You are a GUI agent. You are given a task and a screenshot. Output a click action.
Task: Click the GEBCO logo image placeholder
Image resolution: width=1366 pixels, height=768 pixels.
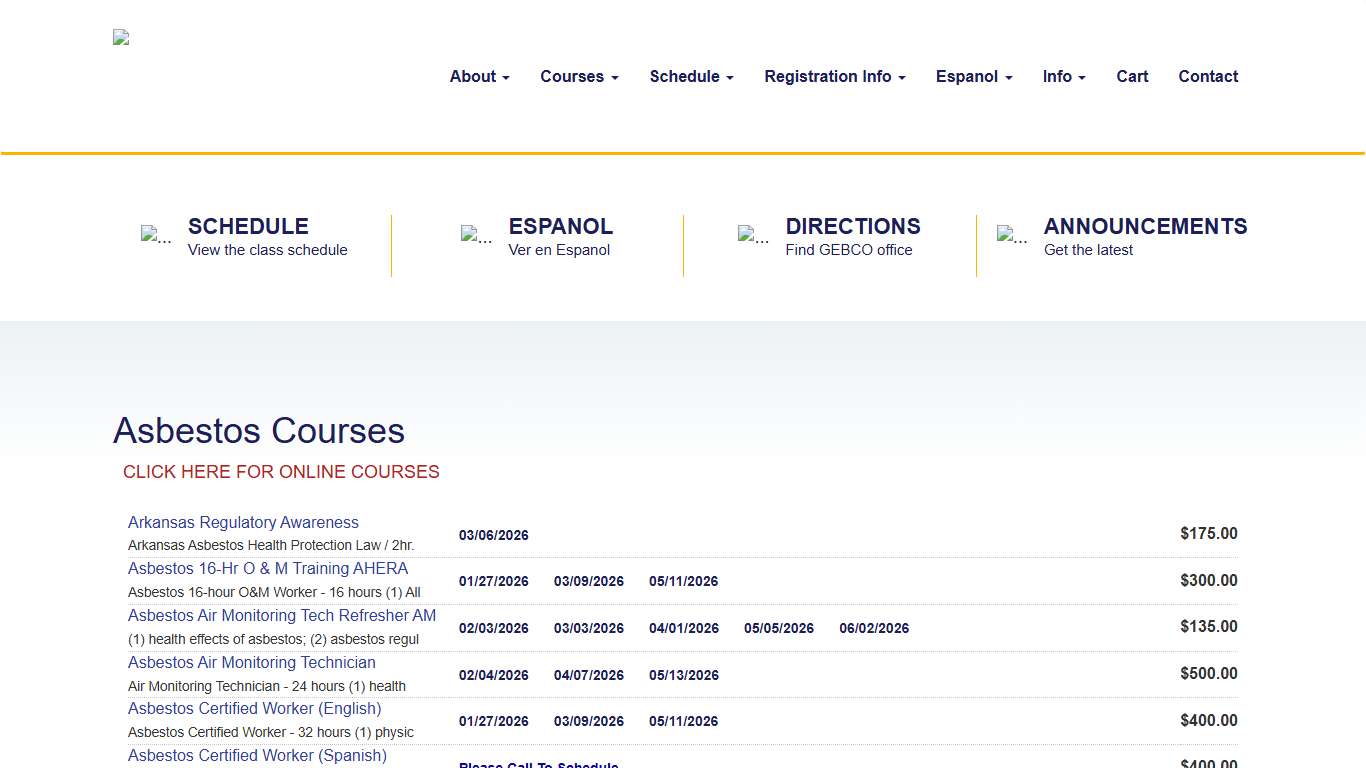(x=120, y=37)
